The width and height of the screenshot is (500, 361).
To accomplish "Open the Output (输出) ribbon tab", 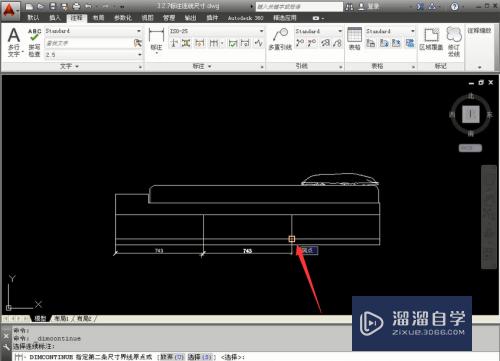I will (x=190, y=18).
